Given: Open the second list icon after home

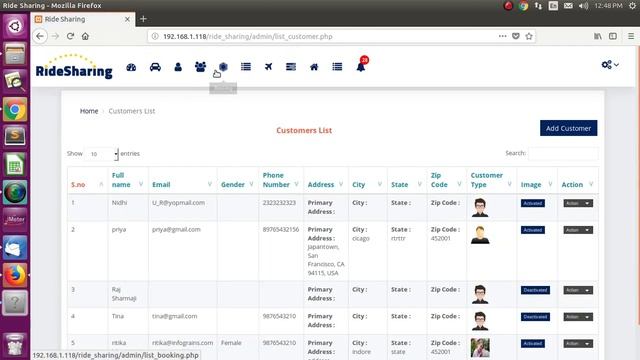Looking at the screenshot, I should (x=337, y=67).
